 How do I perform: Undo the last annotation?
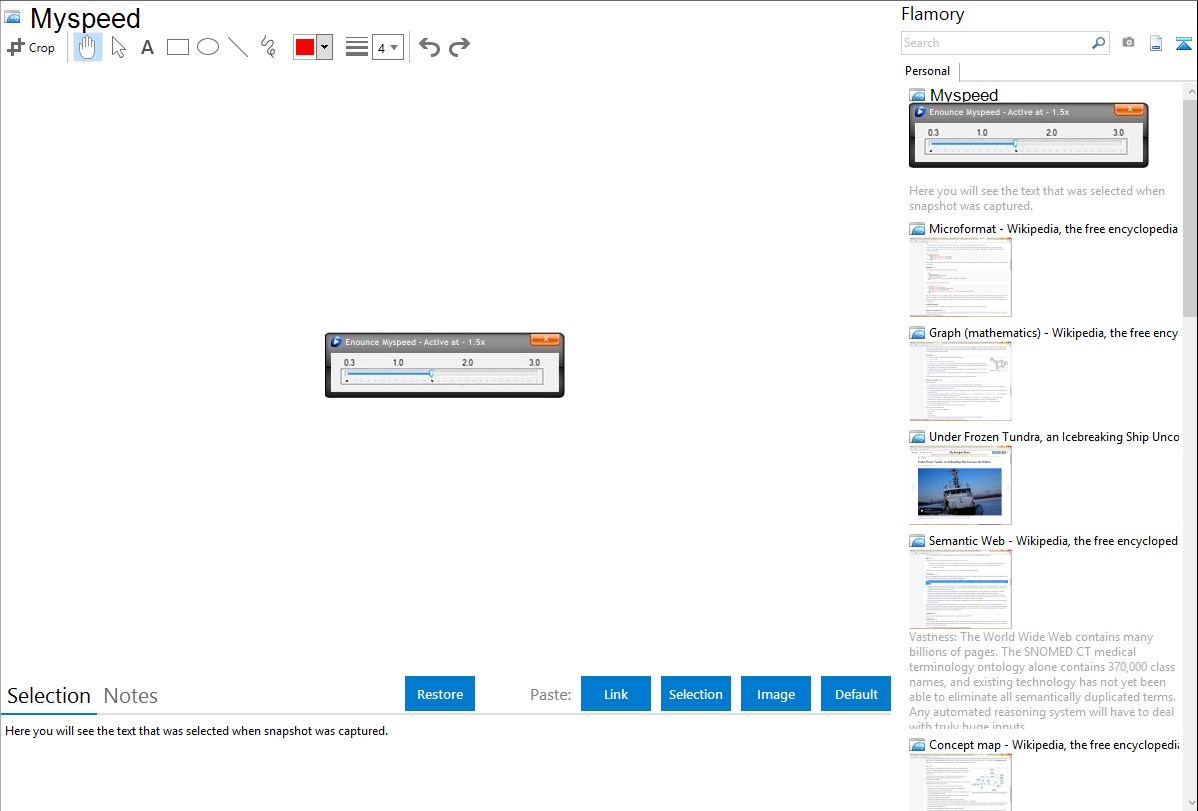coord(429,47)
